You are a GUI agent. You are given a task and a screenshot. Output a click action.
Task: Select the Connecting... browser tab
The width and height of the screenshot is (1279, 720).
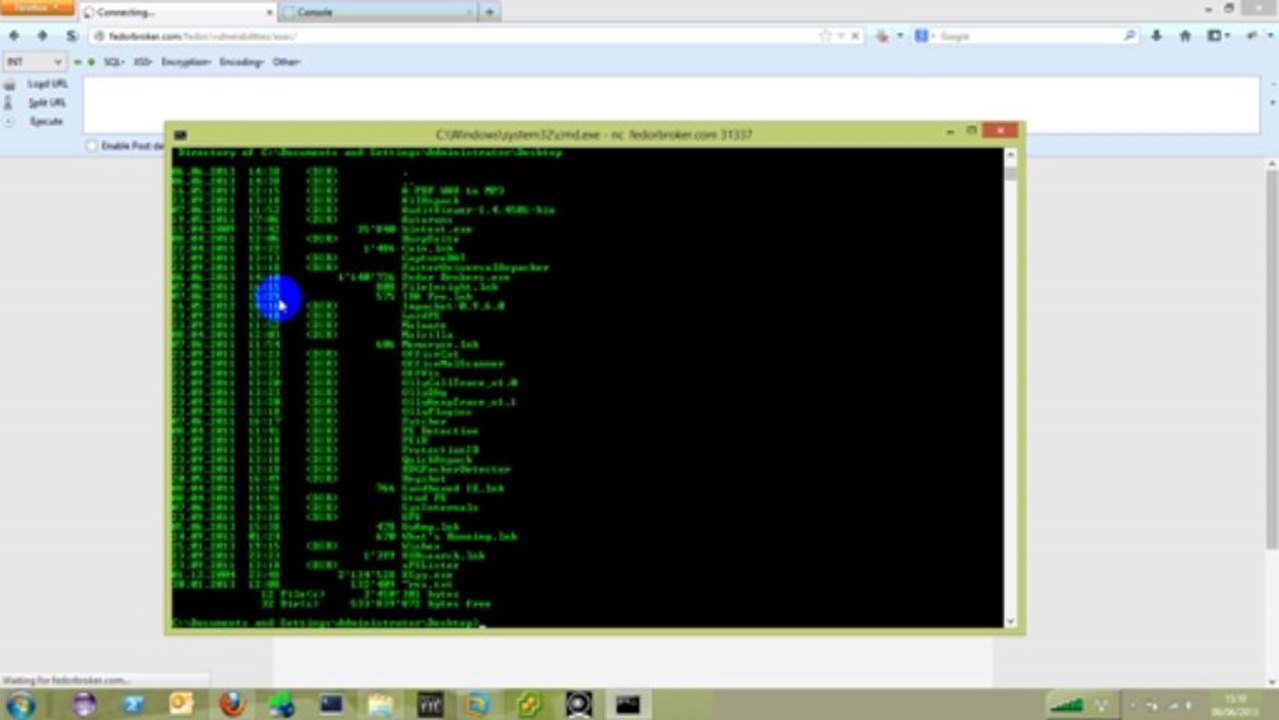(177, 12)
